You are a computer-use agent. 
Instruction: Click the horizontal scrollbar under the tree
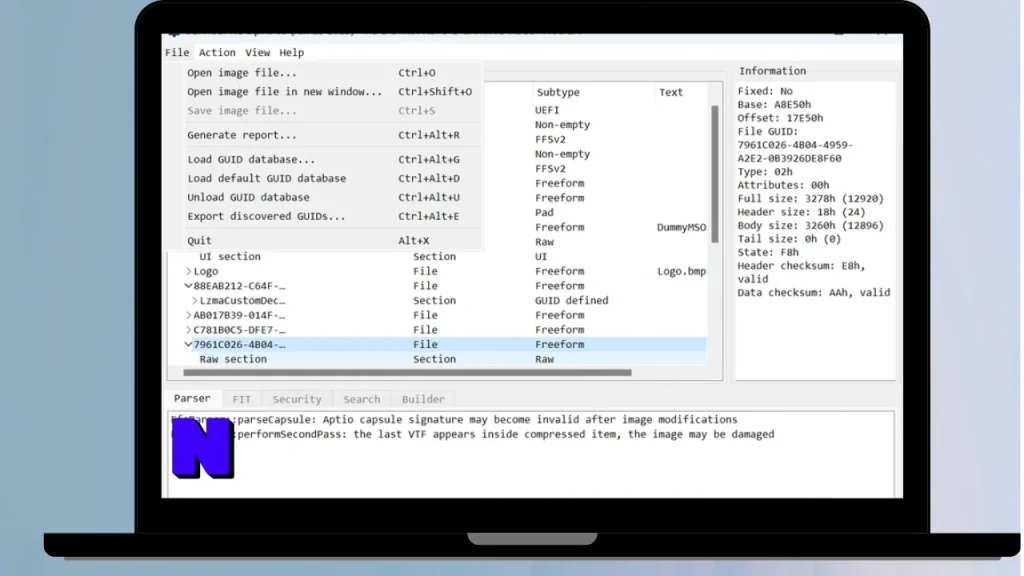point(408,372)
